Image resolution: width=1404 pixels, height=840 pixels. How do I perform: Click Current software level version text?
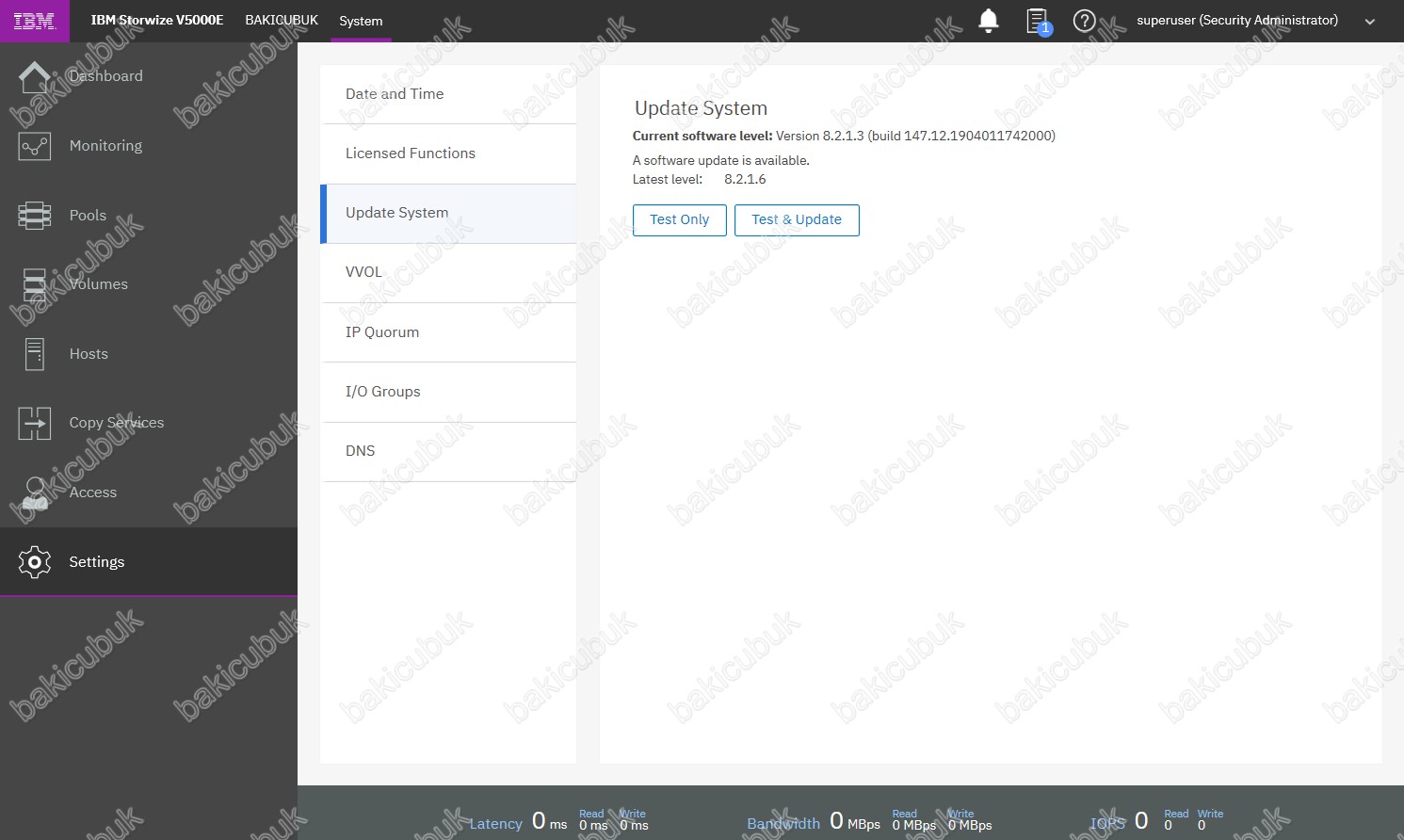coord(844,137)
